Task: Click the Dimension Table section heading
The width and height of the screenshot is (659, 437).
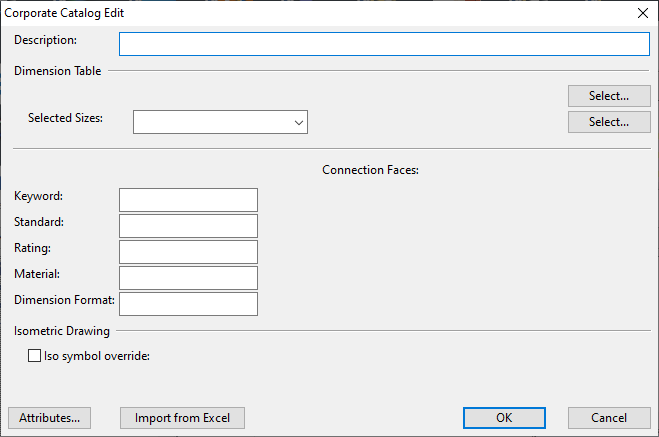Action: [x=58, y=71]
